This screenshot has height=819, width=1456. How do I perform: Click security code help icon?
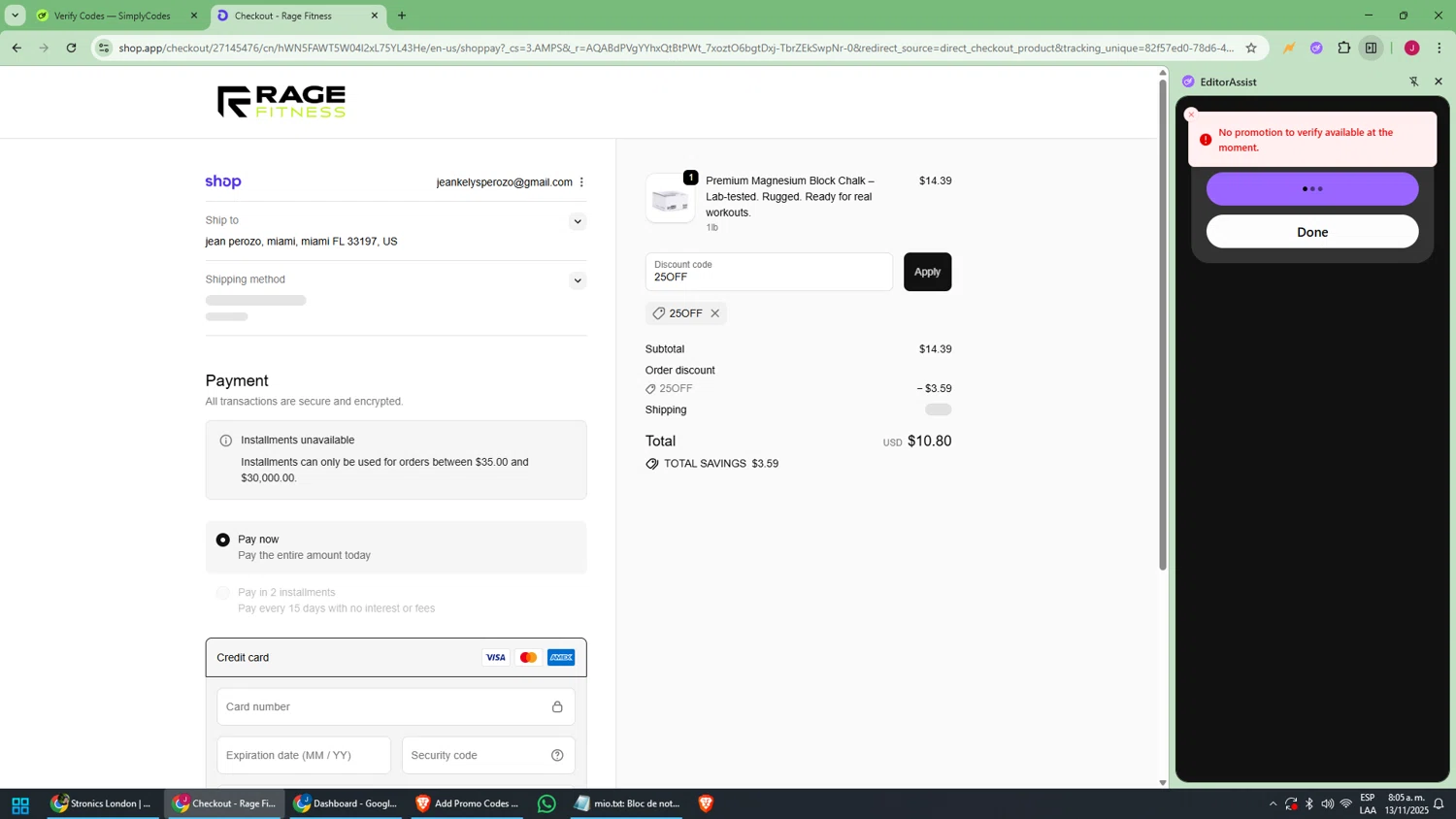tap(557, 755)
